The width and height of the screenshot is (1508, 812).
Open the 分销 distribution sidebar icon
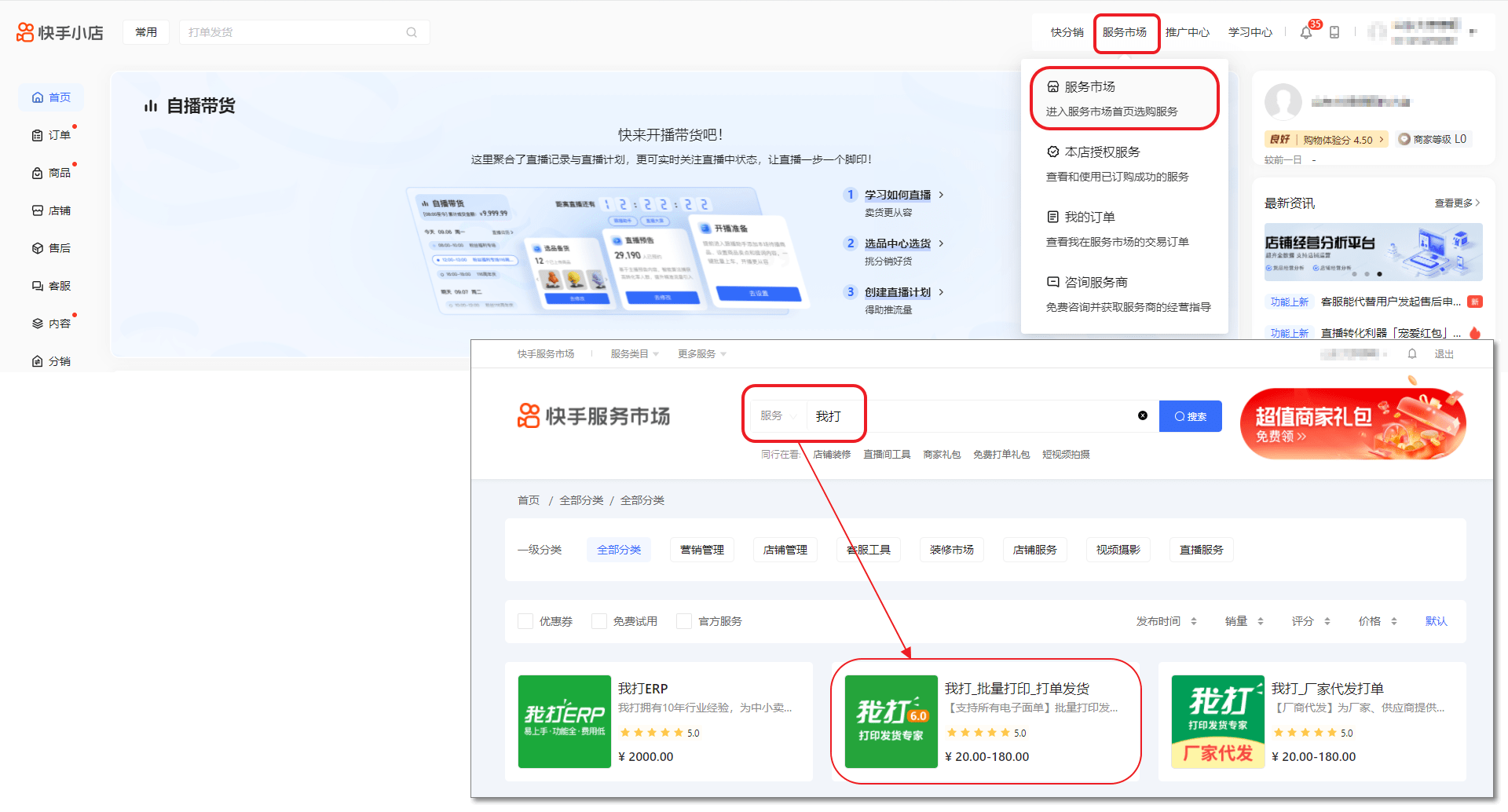38,361
